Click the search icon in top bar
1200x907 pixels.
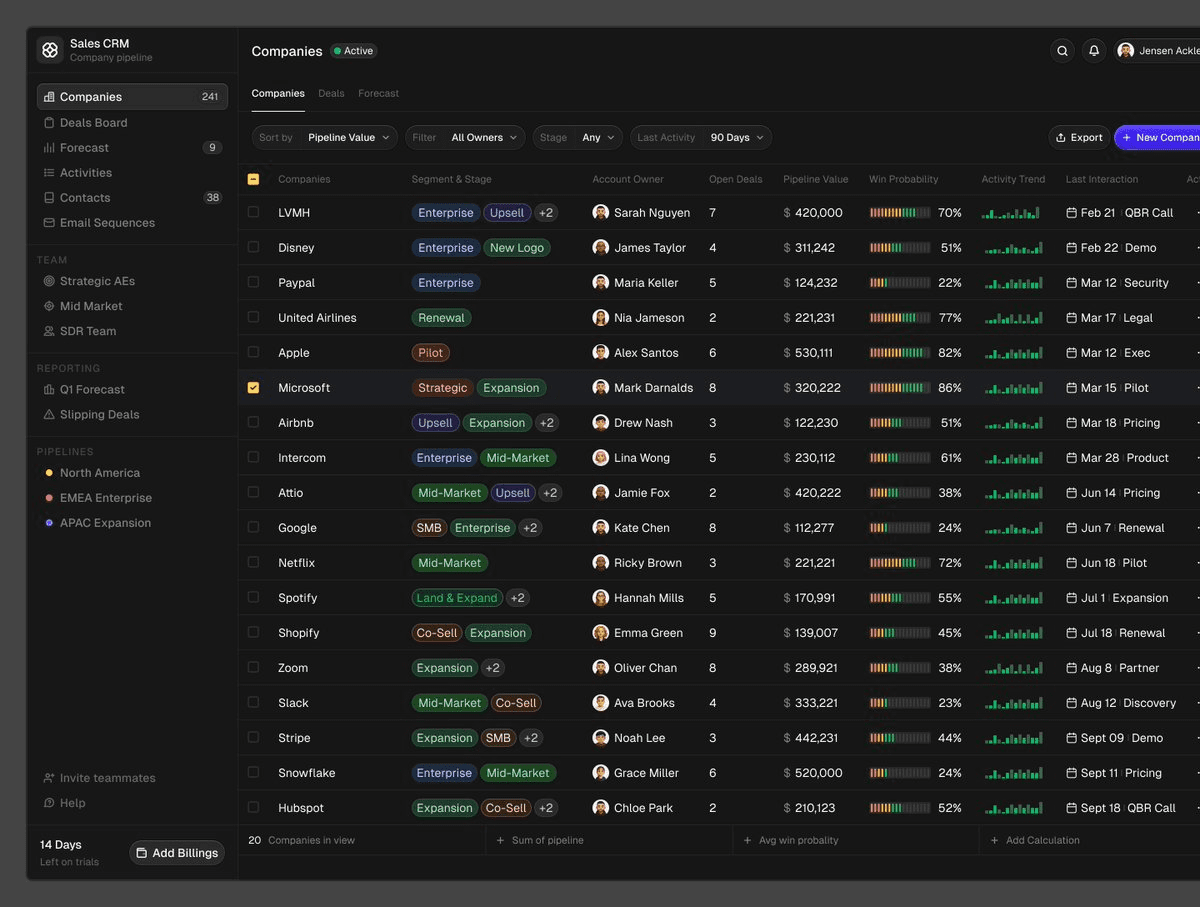[x=1063, y=51]
